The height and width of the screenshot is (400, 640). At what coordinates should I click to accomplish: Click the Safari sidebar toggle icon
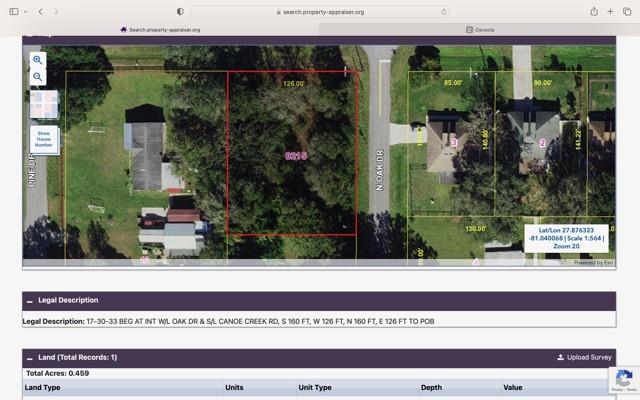[14, 11]
